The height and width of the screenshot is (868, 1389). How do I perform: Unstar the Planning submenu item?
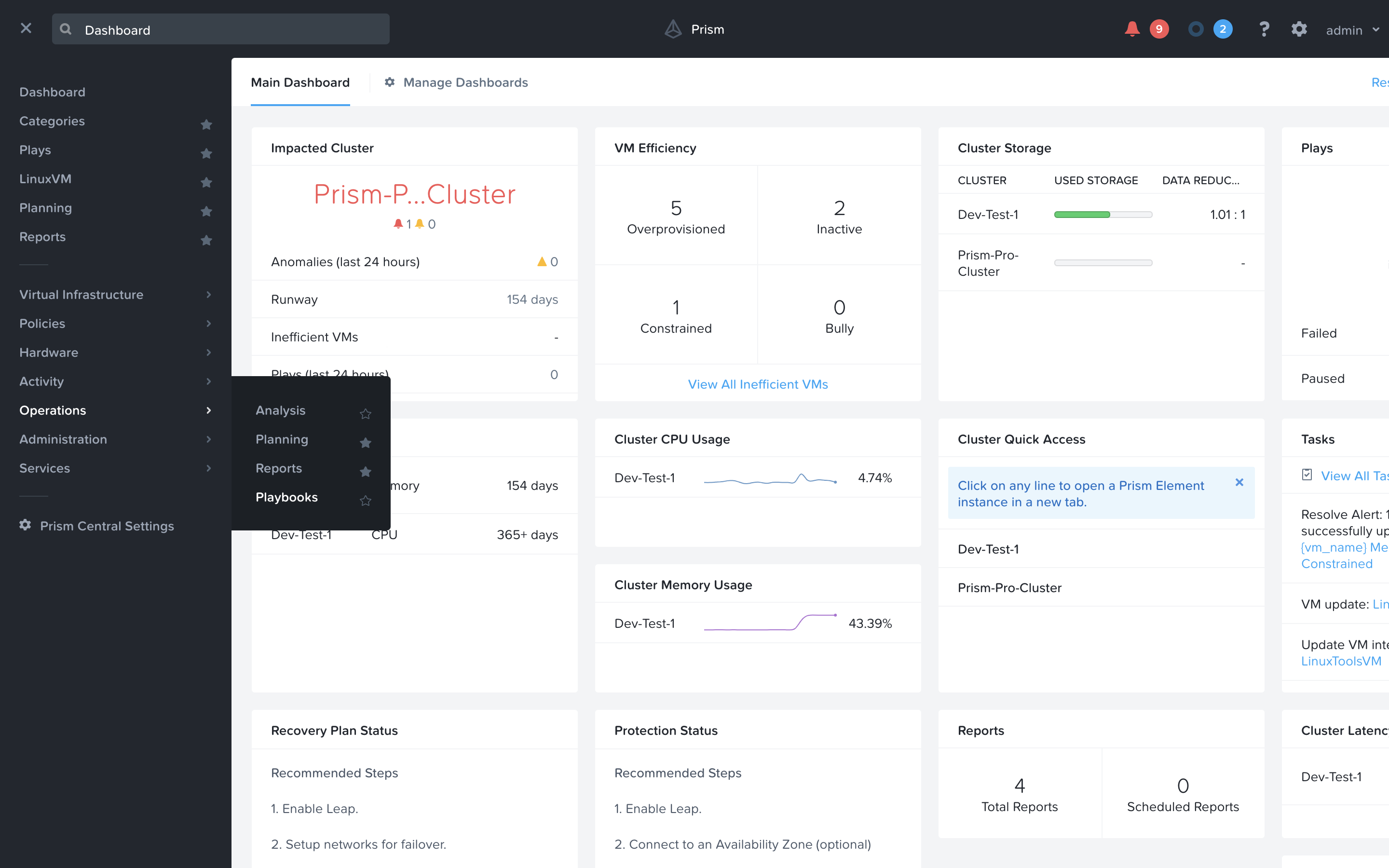[365, 442]
